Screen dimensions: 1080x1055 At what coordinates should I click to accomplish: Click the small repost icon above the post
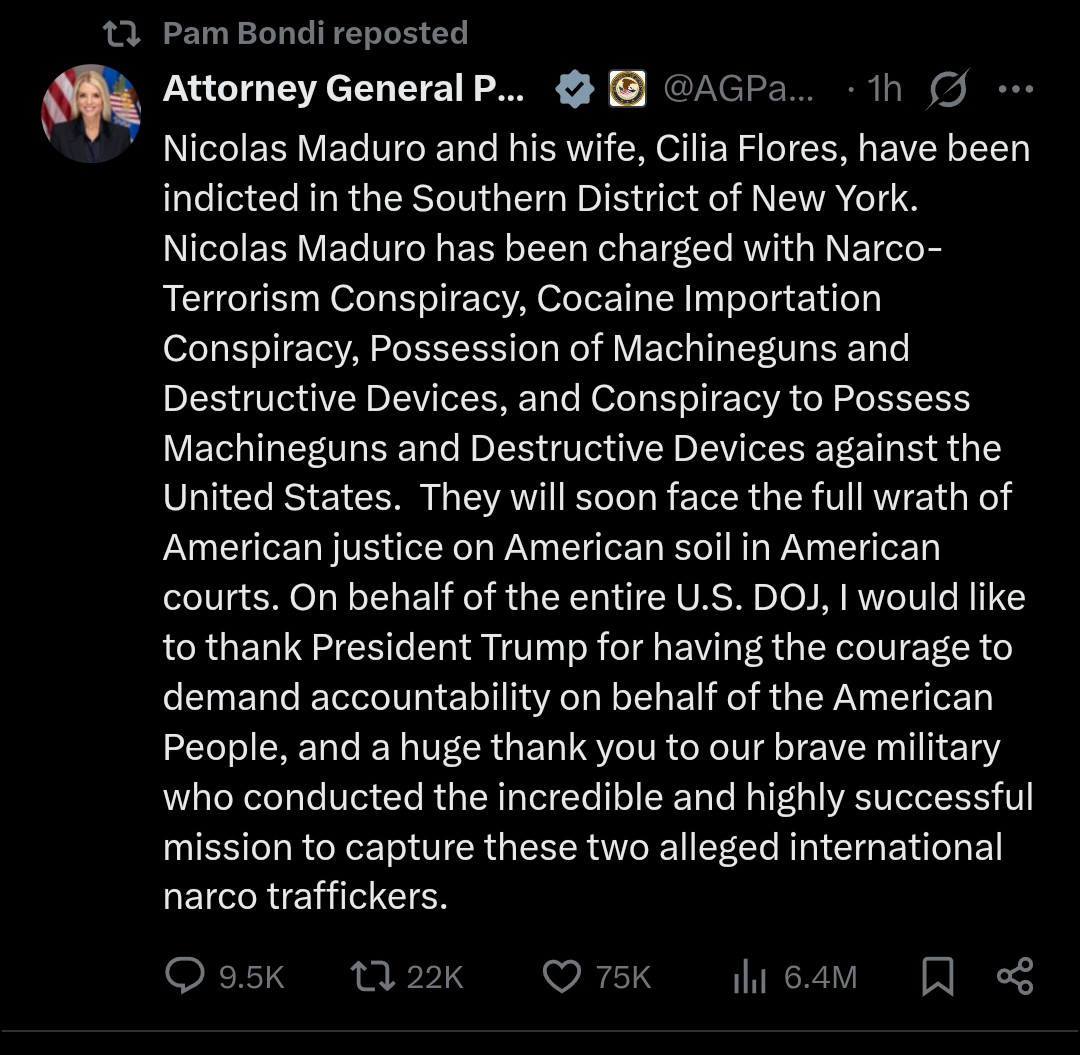tap(121, 33)
